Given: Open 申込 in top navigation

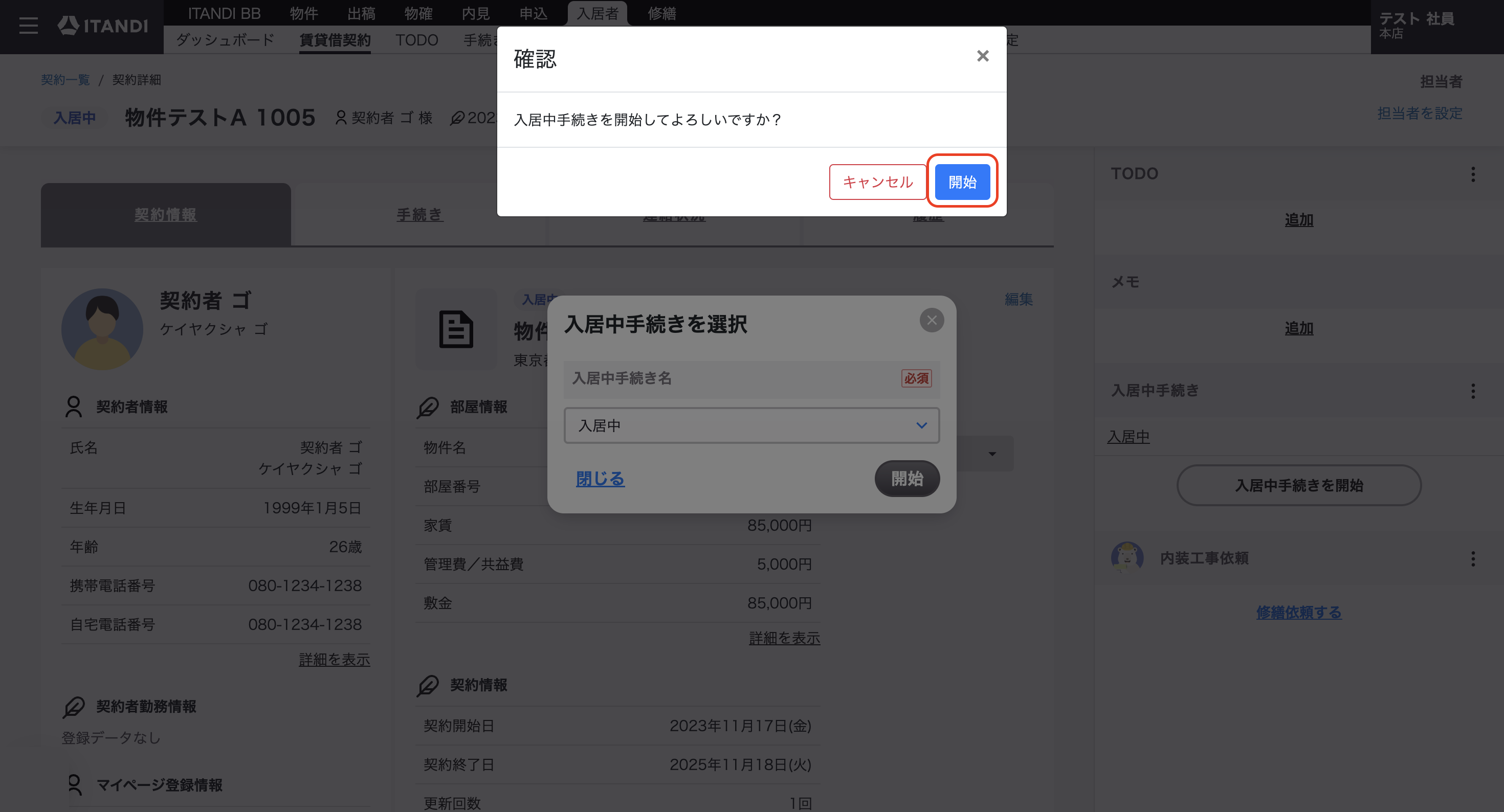Looking at the screenshot, I should click(x=533, y=13).
